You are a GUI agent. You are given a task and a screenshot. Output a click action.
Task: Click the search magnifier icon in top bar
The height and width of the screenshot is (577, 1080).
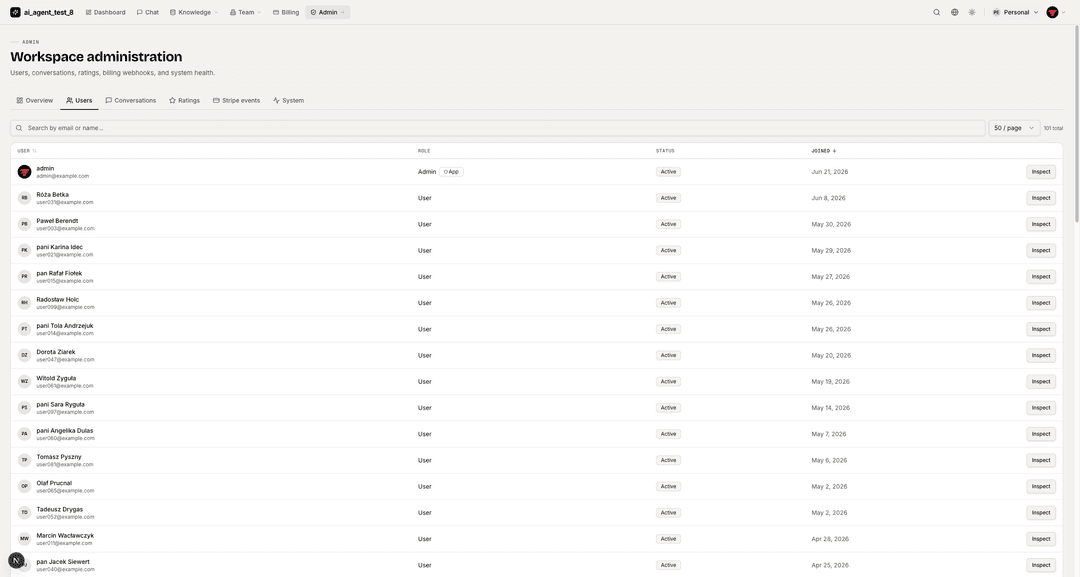pyautogui.click(x=936, y=12)
